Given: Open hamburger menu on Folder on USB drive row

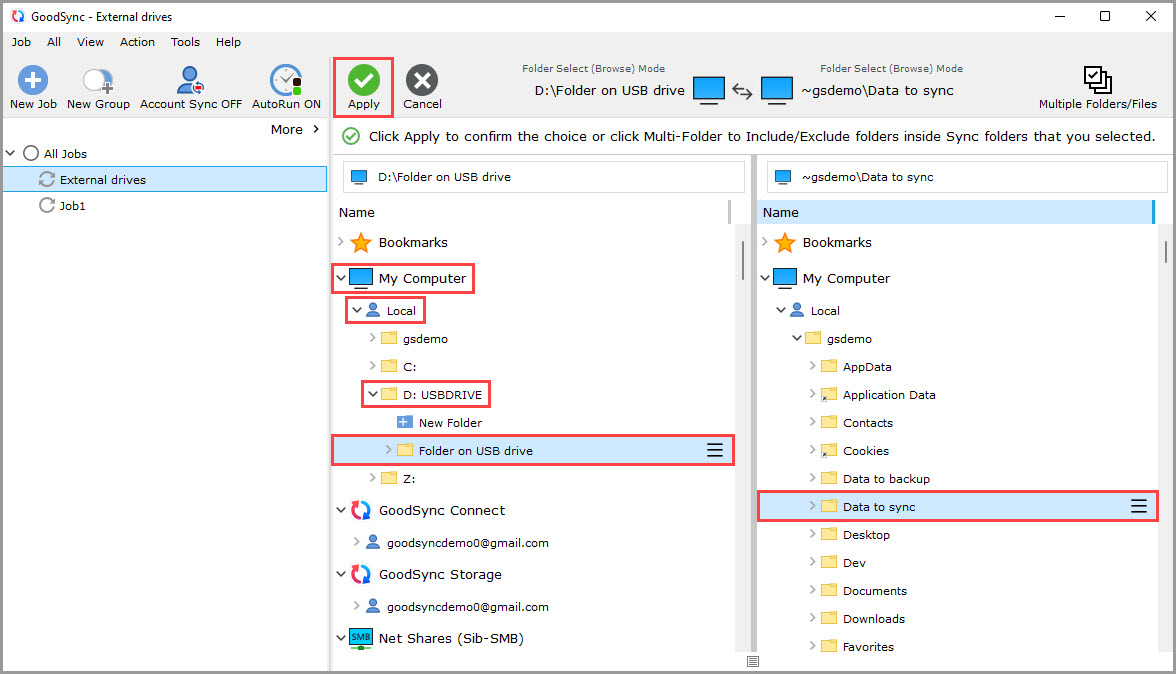Looking at the screenshot, I should 715,450.
